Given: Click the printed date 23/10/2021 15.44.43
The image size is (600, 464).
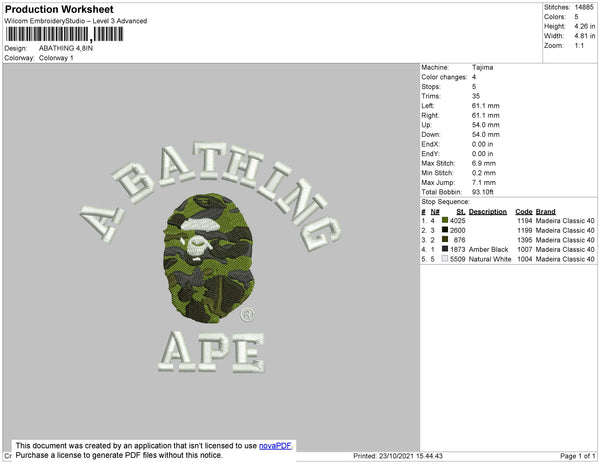Looking at the screenshot, I should [411, 456].
